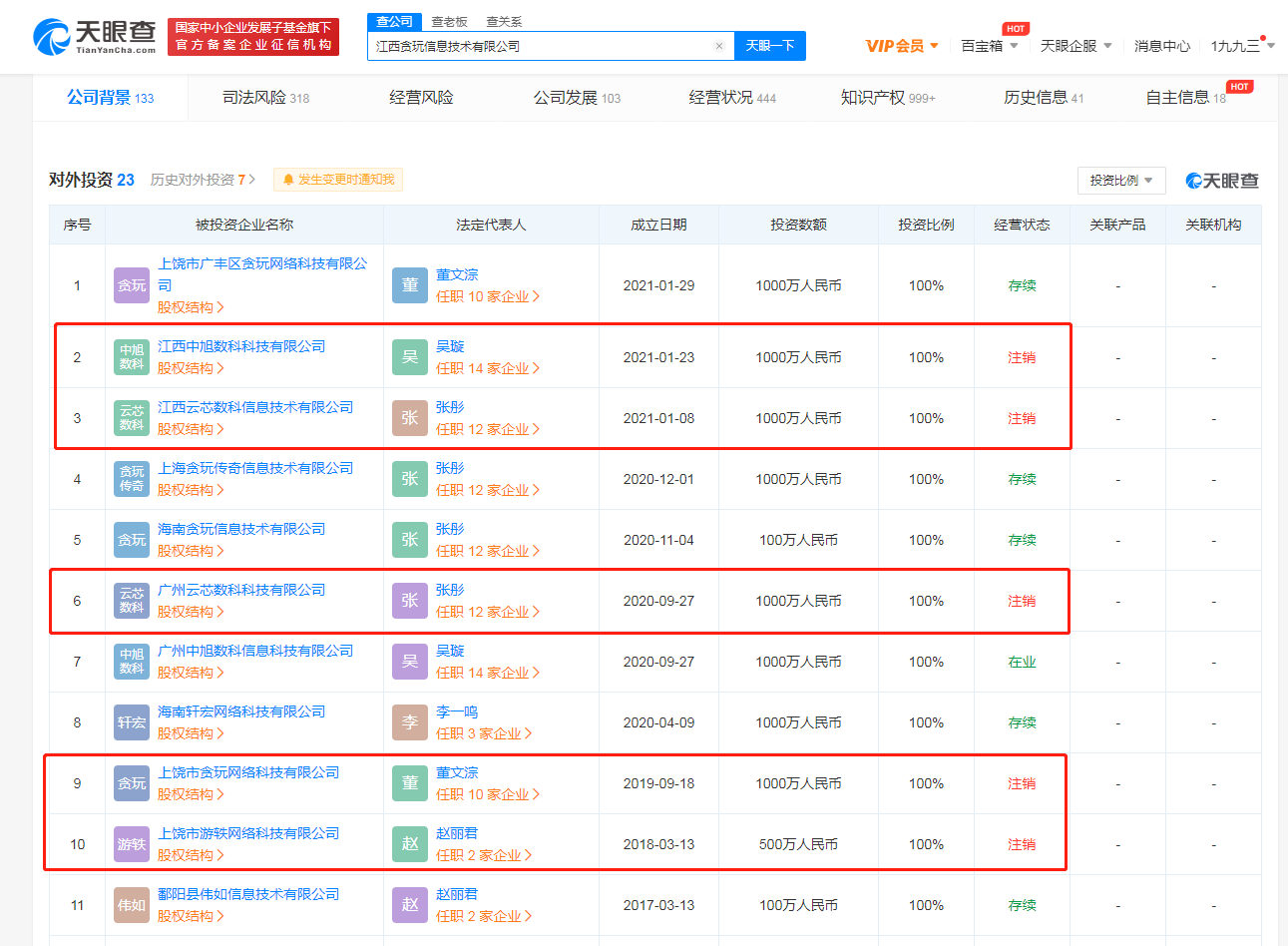This screenshot has width=1288, height=946.
Task: Expand 股权结构 under 广州云芯数科科技有限公司
Action: pyautogui.click(x=191, y=612)
